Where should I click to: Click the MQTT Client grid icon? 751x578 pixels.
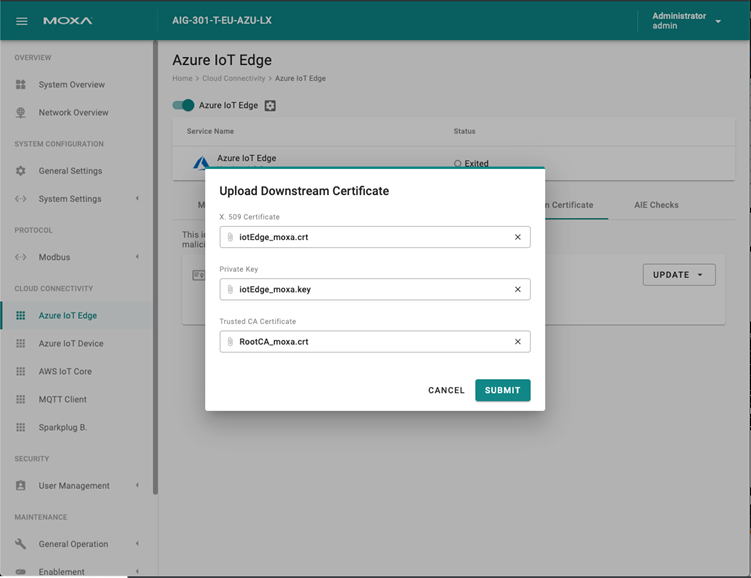click(x=21, y=399)
